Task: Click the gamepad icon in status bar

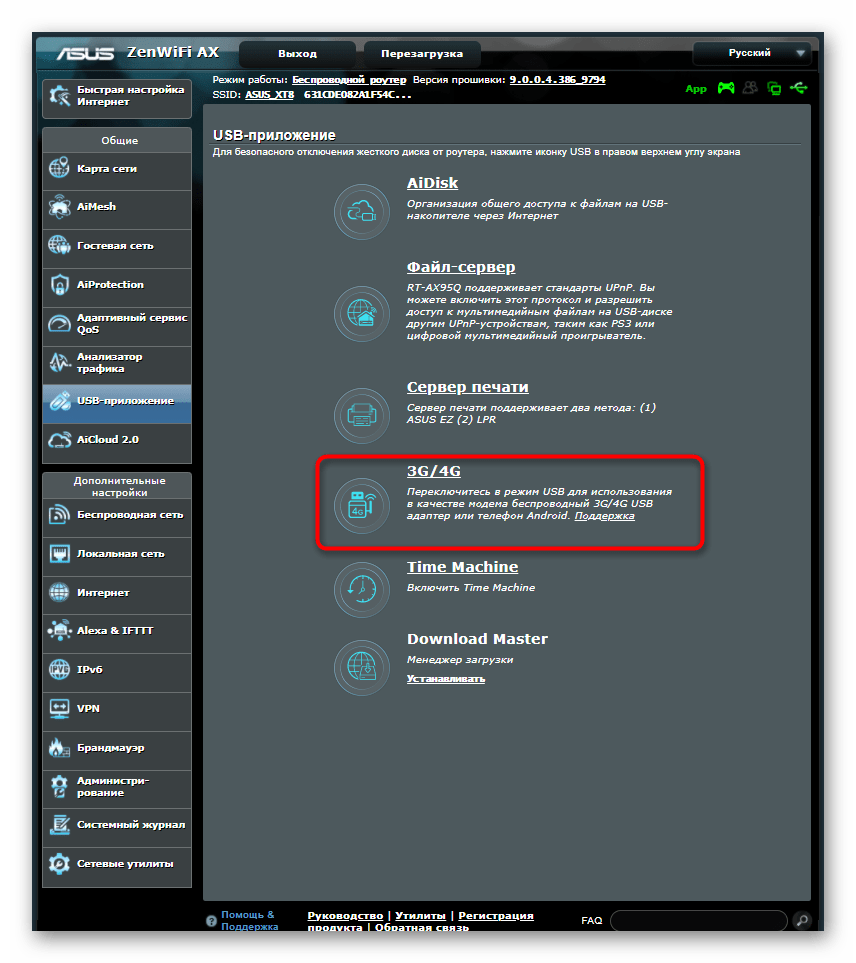Action: point(725,88)
